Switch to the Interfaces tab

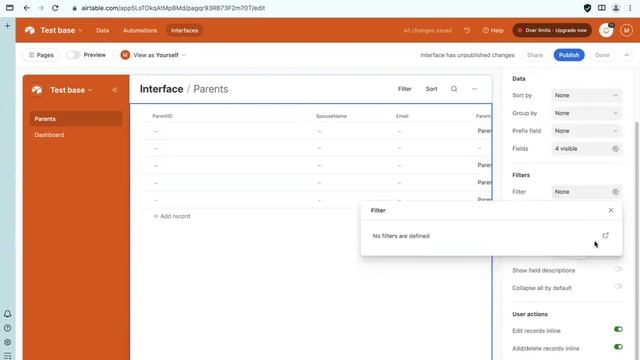[184, 30]
